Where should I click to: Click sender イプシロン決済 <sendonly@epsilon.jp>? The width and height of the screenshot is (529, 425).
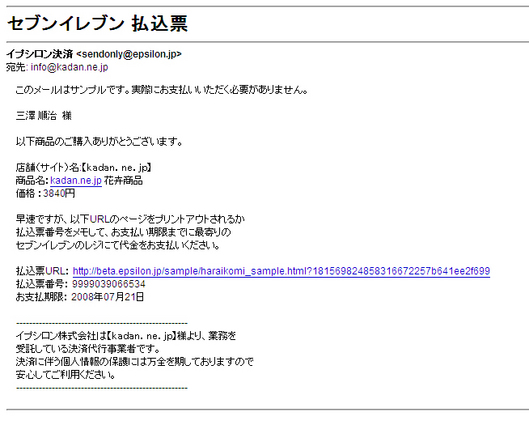[x=94, y=54]
